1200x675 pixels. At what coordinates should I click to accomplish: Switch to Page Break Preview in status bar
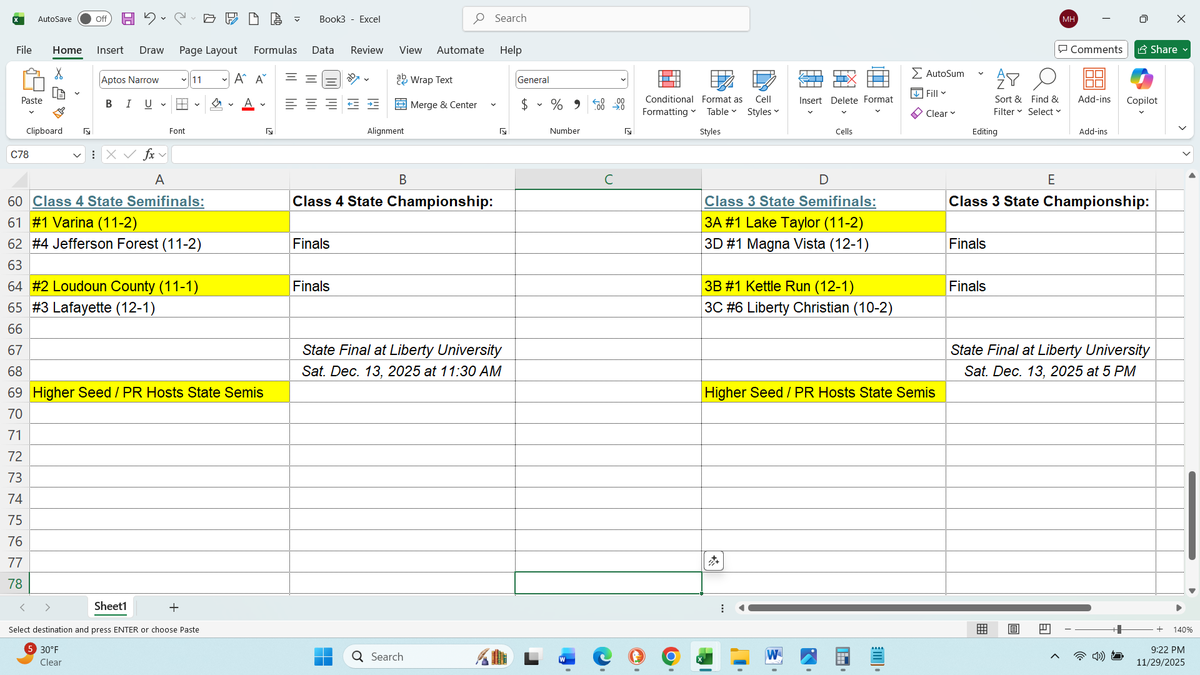click(1045, 630)
